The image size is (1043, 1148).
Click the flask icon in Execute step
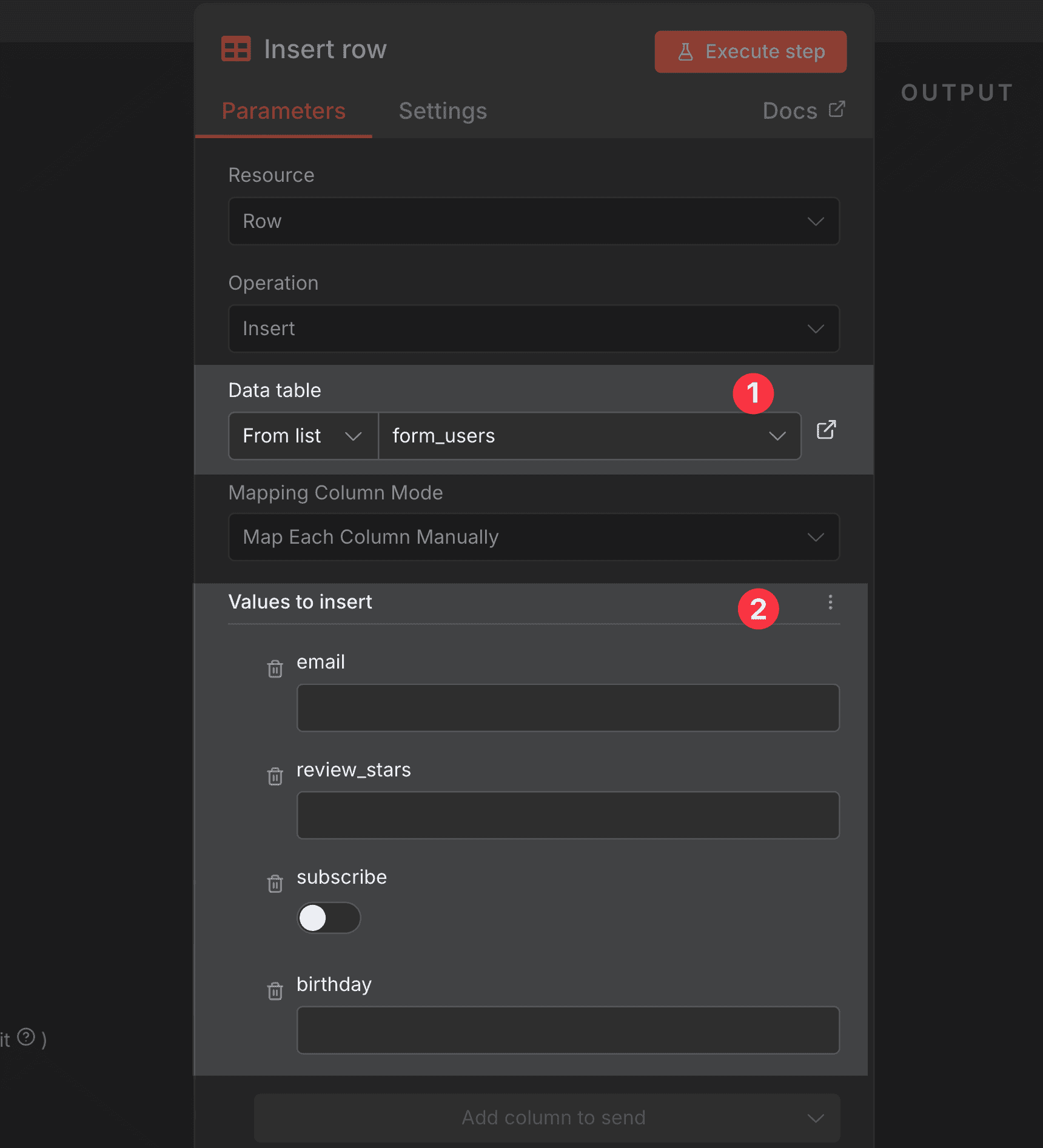click(686, 52)
